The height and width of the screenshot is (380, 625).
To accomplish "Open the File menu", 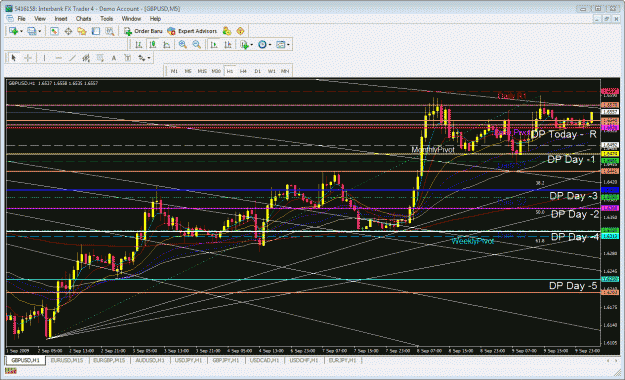I will click(21, 19).
